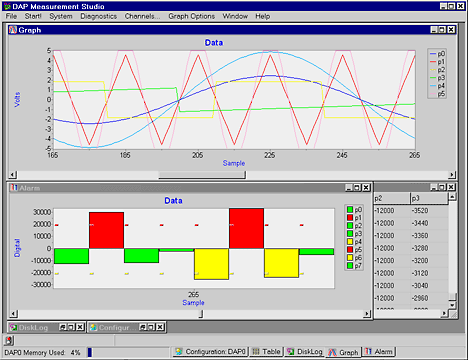Restore the minimized DiskLog window
The width and height of the screenshot is (468, 360).
[x=62, y=327]
